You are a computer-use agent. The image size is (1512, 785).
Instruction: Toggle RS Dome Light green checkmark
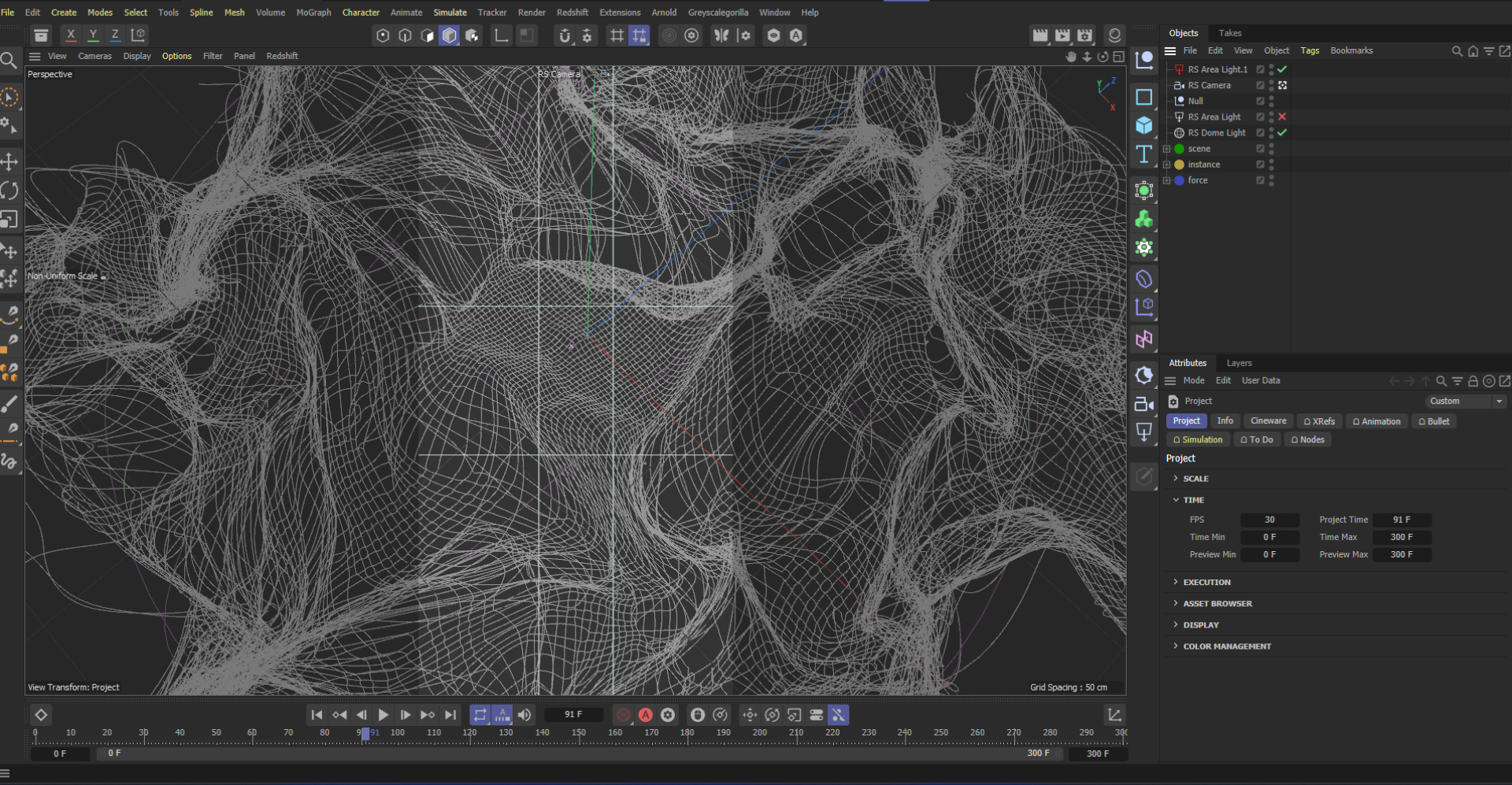tap(1282, 132)
